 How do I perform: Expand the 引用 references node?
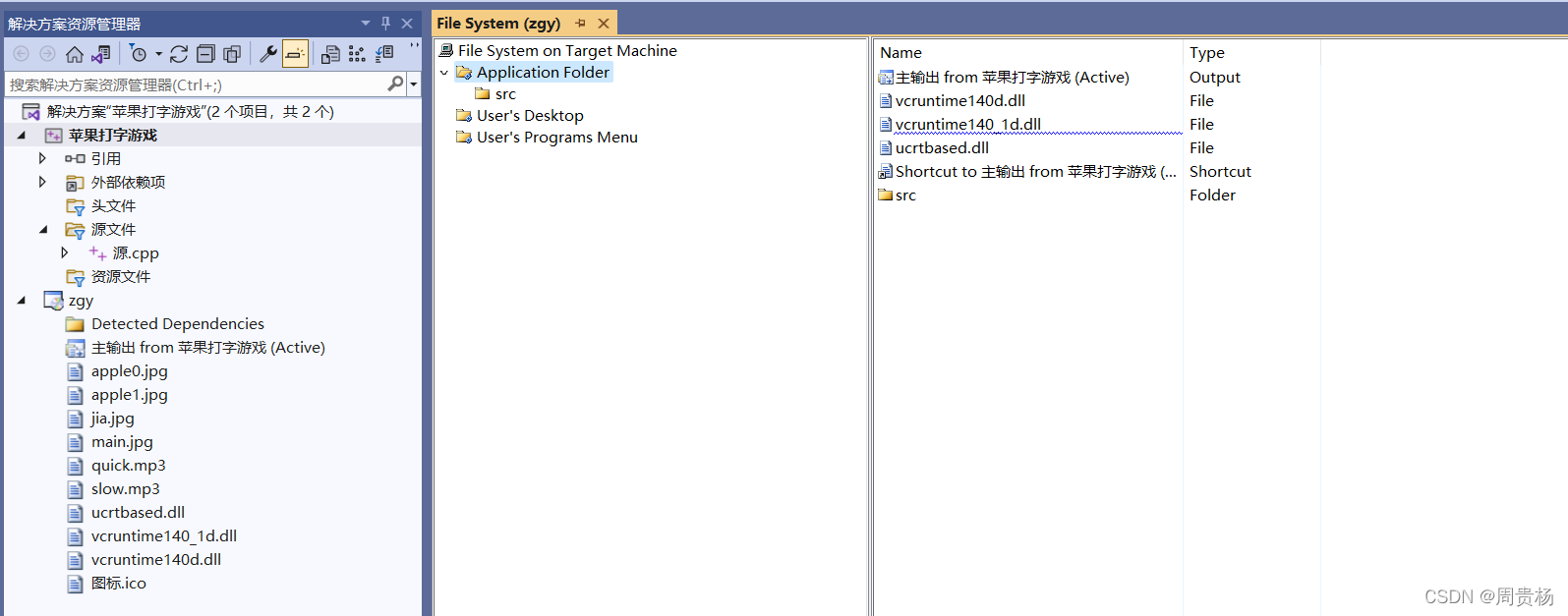tap(42, 158)
